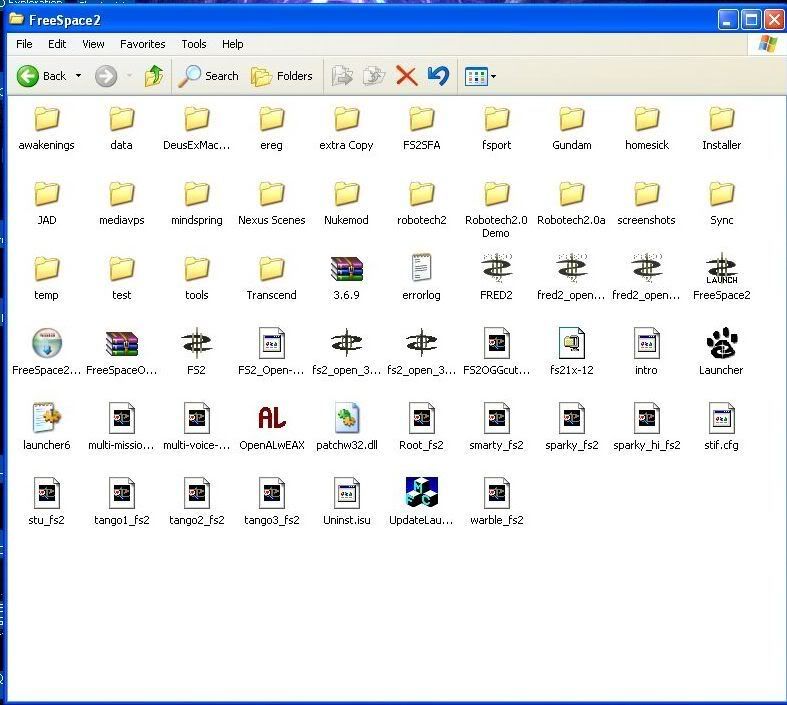Select the mediavps folder
This screenshot has width=787, height=705.
point(121,203)
